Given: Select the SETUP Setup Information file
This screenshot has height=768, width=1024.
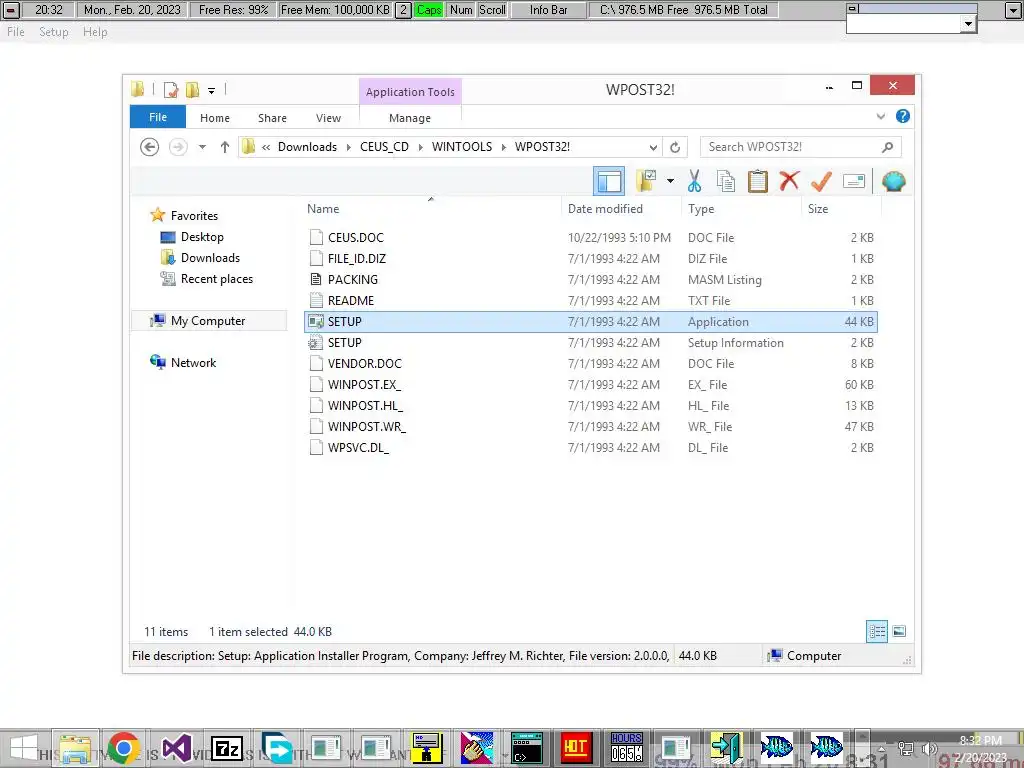Looking at the screenshot, I should [591, 342].
